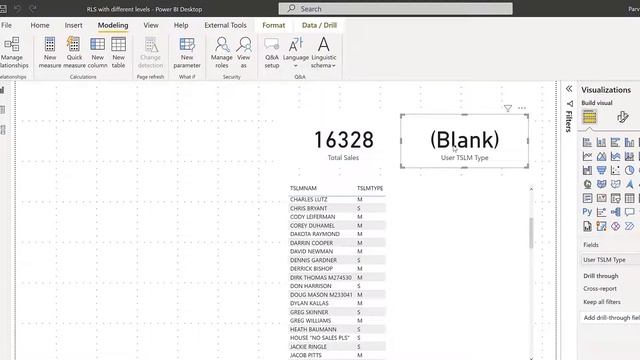The height and width of the screenshot is (360, 640).
Task: Open Language dropdown in ribbon
Action: pos(296,52)
